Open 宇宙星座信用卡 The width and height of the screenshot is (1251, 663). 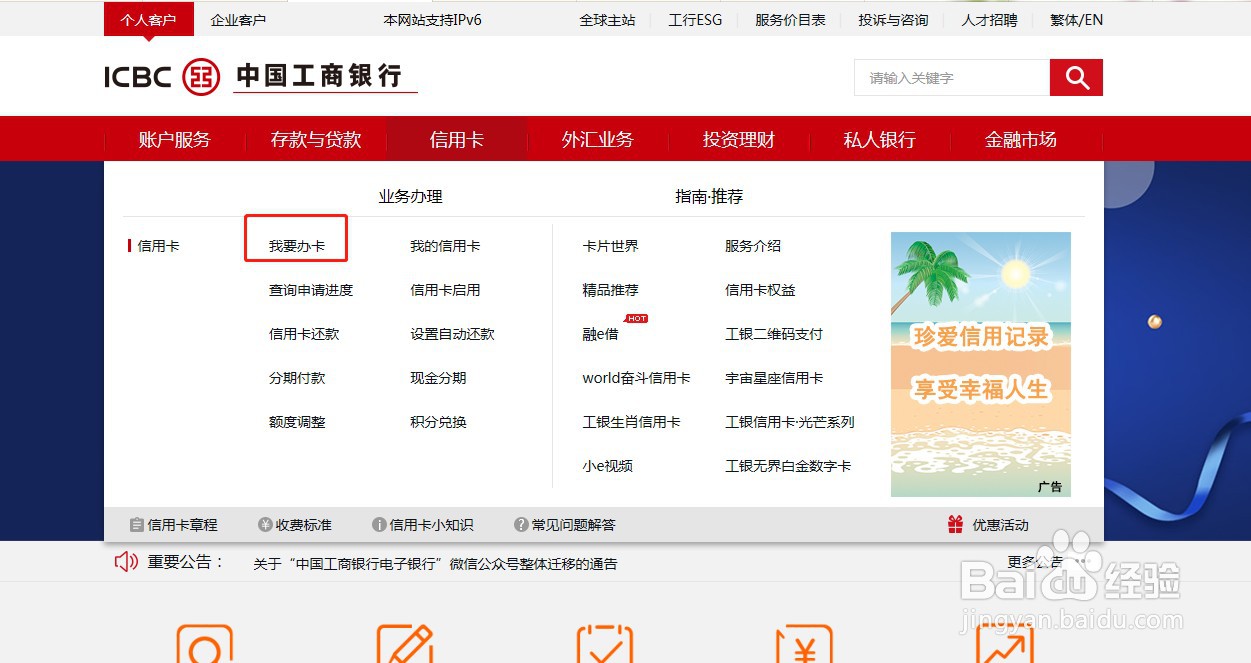[774, 378]
